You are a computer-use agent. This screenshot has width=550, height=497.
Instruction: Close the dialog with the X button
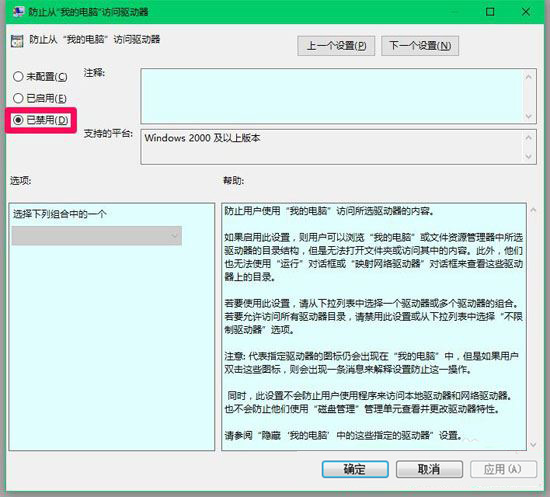pos(526,12)
